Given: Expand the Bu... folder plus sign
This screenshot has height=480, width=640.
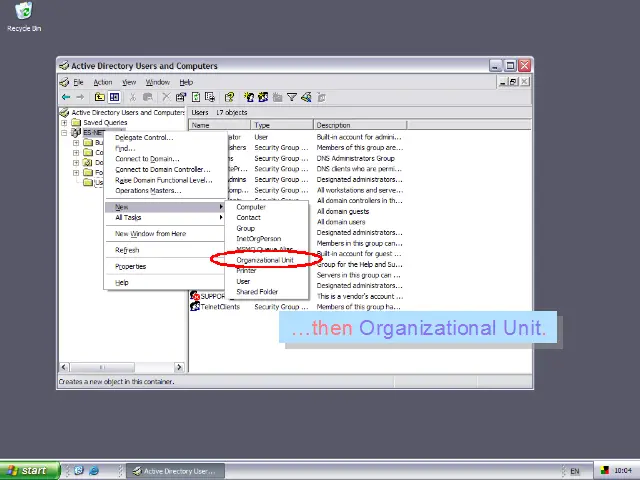Looking at the screenshot, I should (76, 142).
